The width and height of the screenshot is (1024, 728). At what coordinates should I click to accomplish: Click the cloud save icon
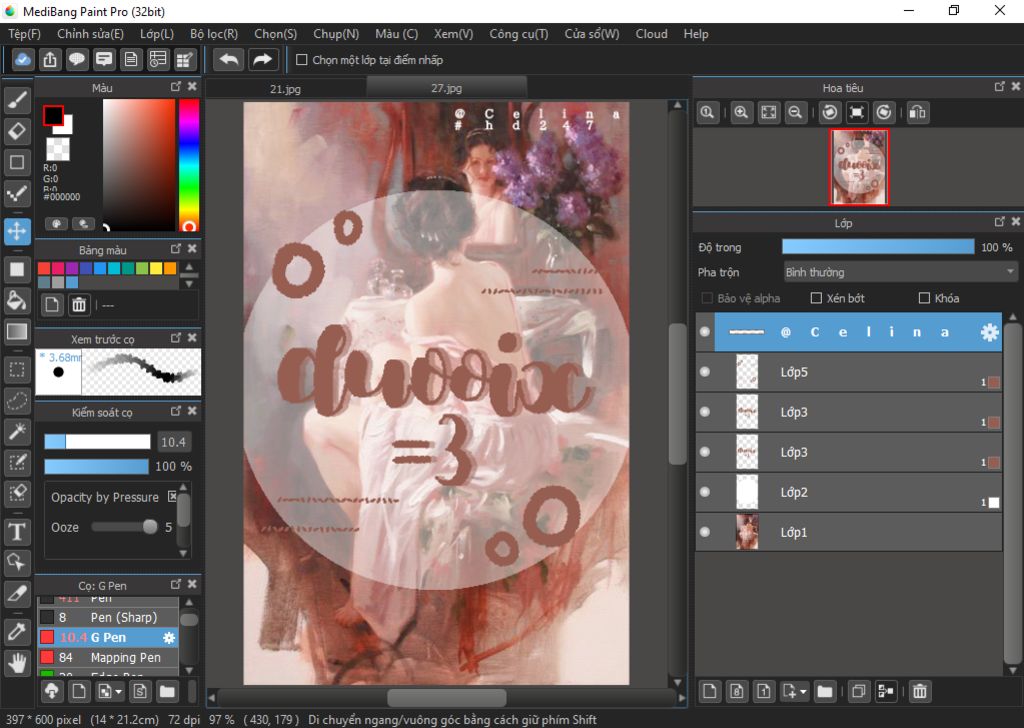click(23, 60)
